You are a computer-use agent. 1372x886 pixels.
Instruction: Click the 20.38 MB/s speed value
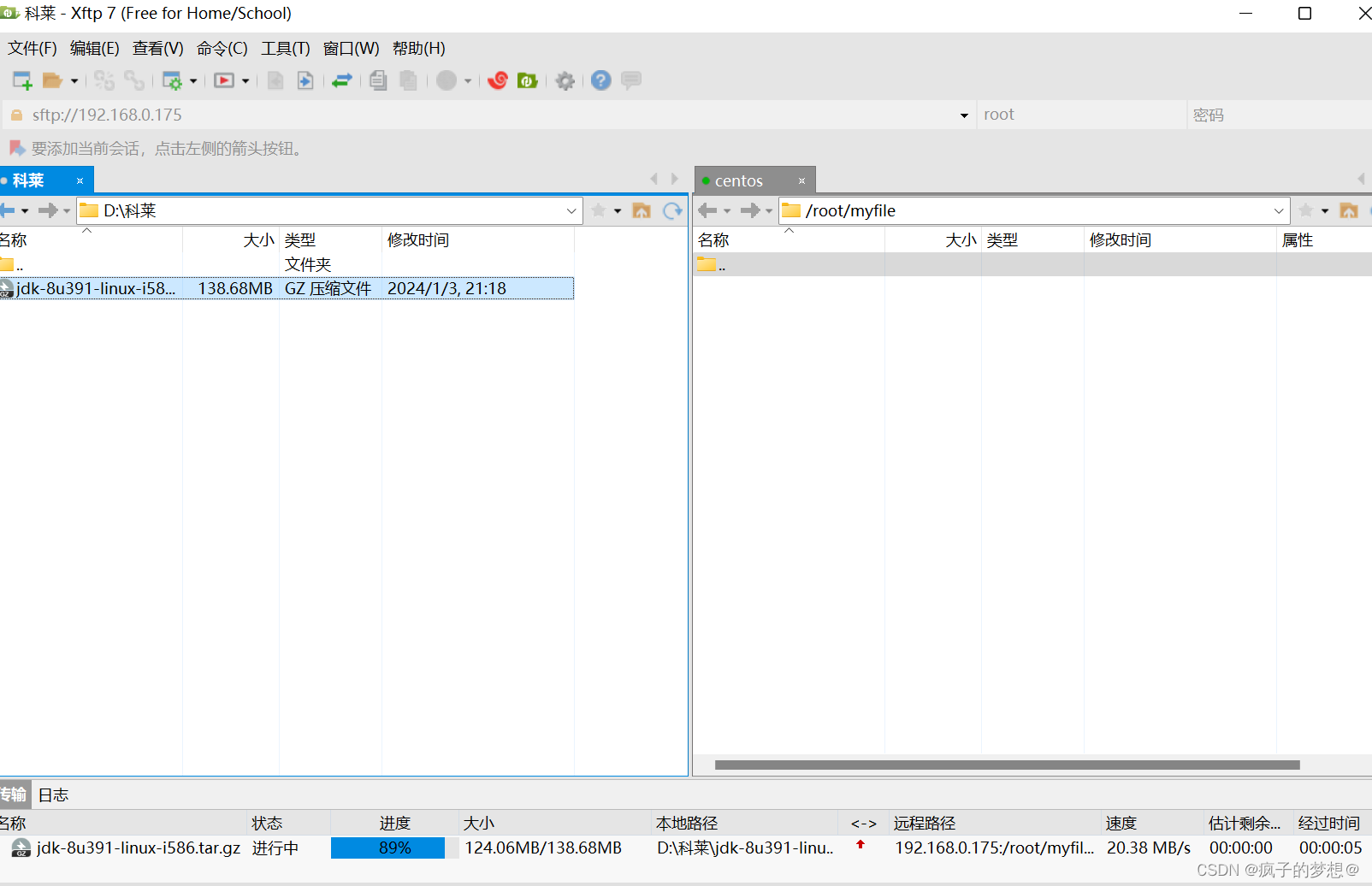[1148, 848]
